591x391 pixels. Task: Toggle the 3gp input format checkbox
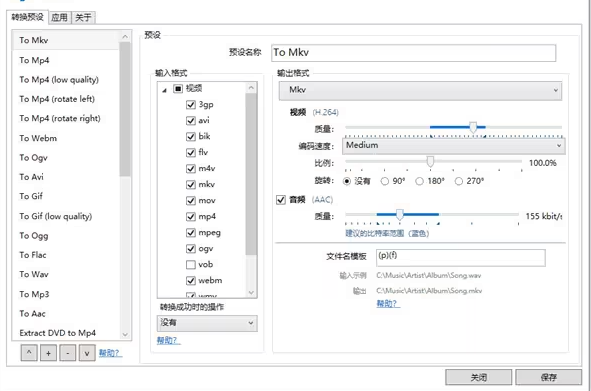click(x=191, y=104)
